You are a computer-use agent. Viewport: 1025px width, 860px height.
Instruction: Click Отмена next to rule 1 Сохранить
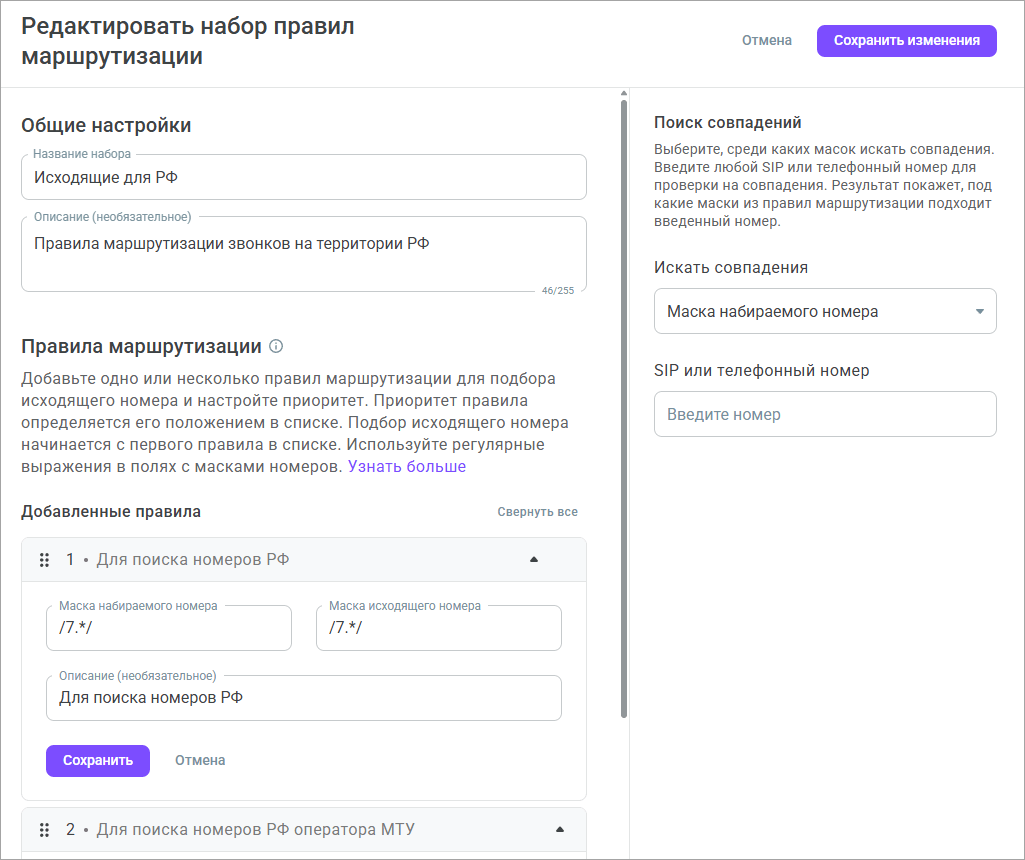(x=199, y=760)
